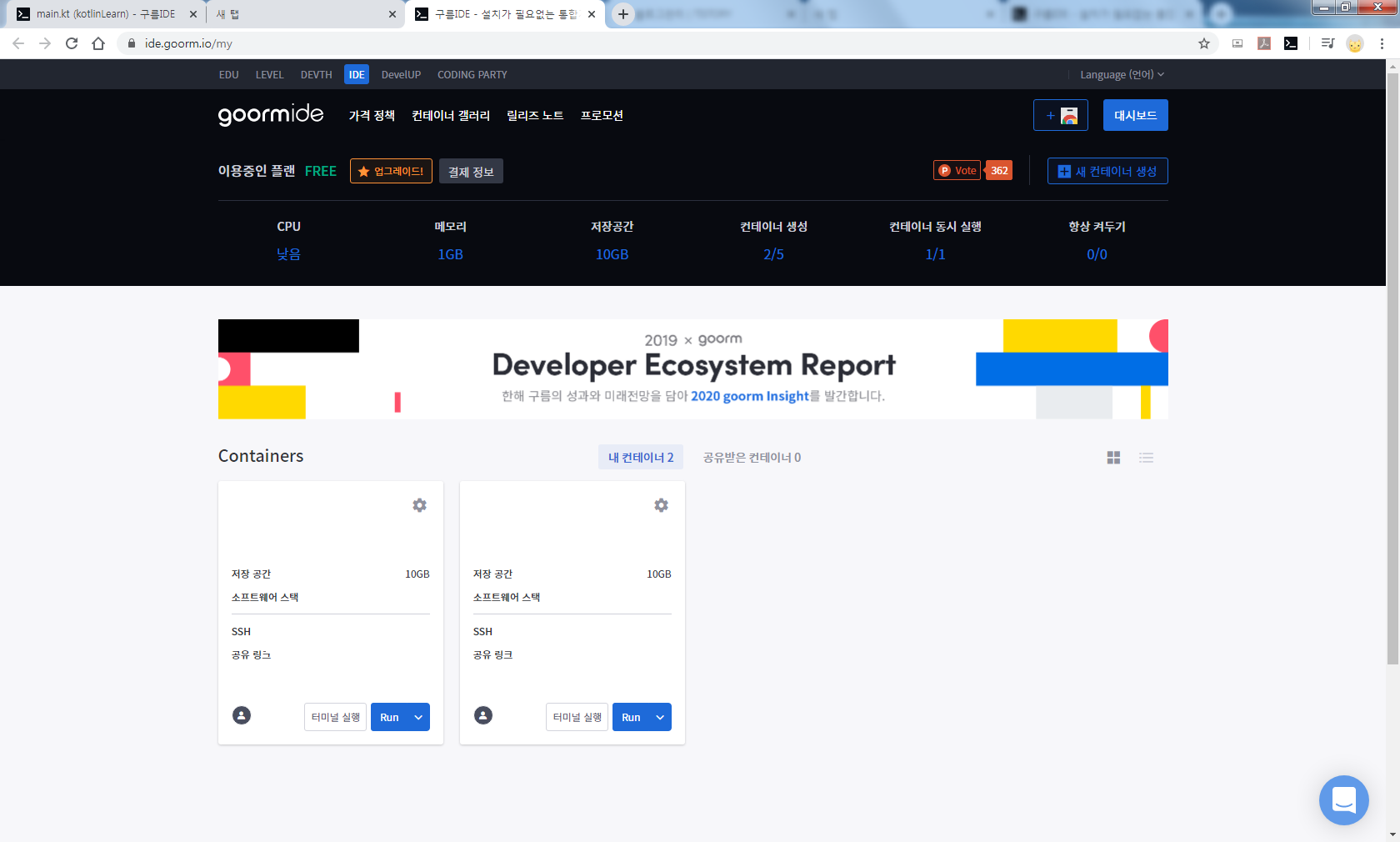The height and width of the screenshot is (842, 1400).
Task: Click the PDF extension icon in toolbar
Action: click(1264, 43)
